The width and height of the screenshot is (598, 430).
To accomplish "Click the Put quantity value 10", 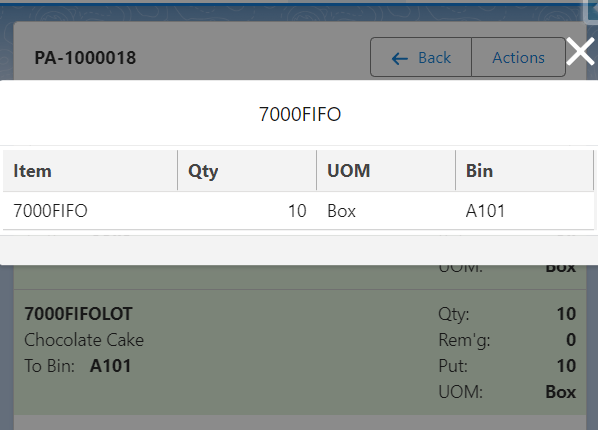I will coord(566,366).
